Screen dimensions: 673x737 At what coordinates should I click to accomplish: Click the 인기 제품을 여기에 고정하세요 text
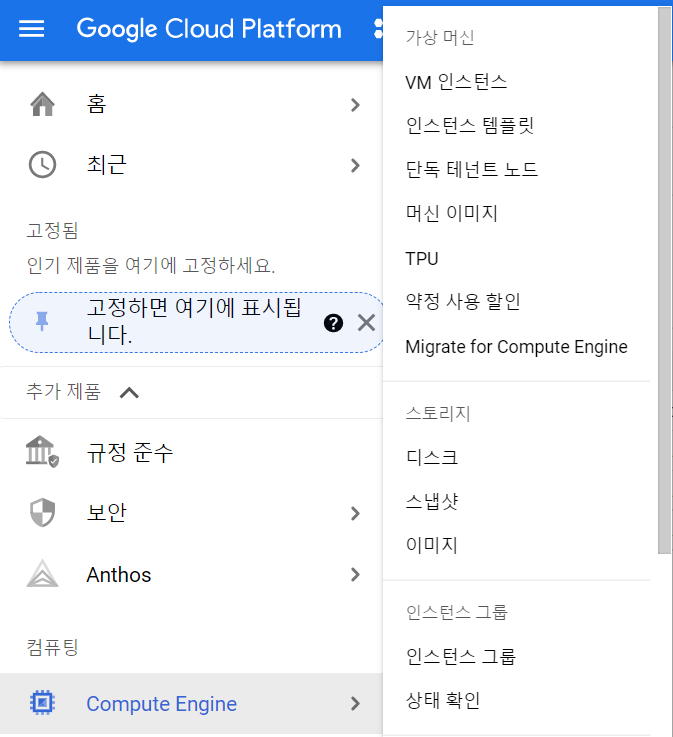tap(151, 266)
